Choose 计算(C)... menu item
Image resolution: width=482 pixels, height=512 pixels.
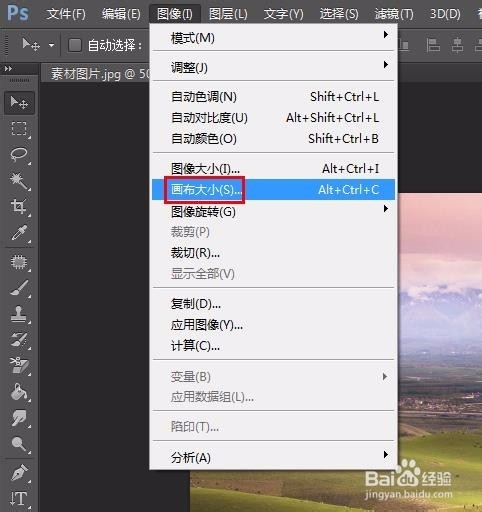[x=273, y=346]
